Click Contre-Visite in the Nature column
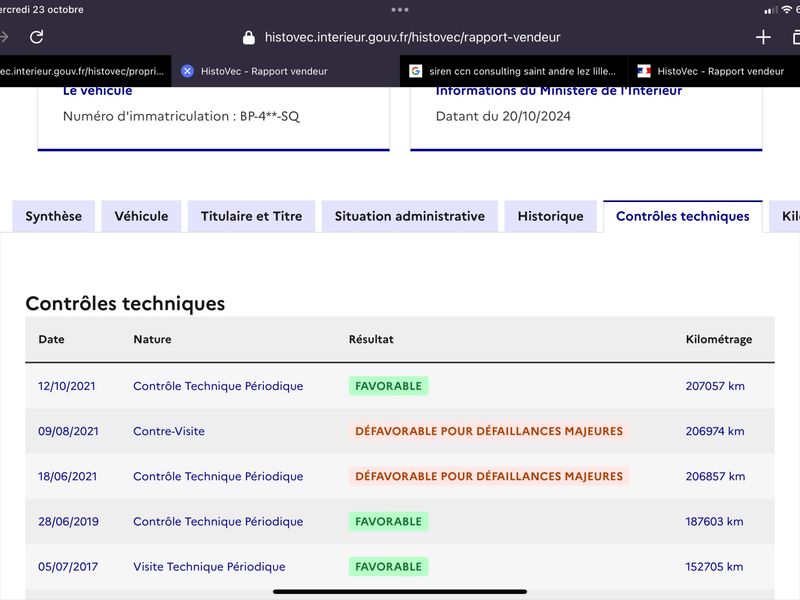 (169, 431)
